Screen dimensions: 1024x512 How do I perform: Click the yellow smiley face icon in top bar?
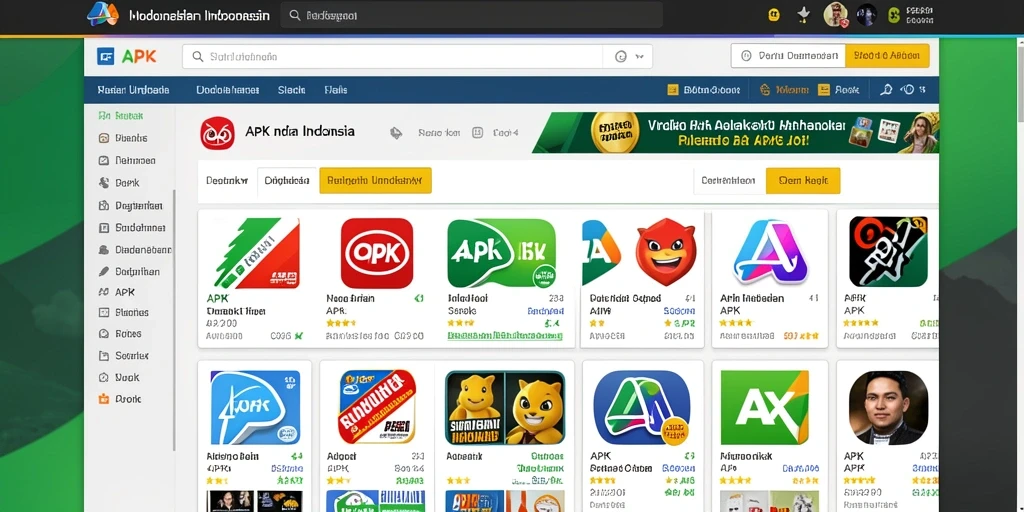pos(774,15)
